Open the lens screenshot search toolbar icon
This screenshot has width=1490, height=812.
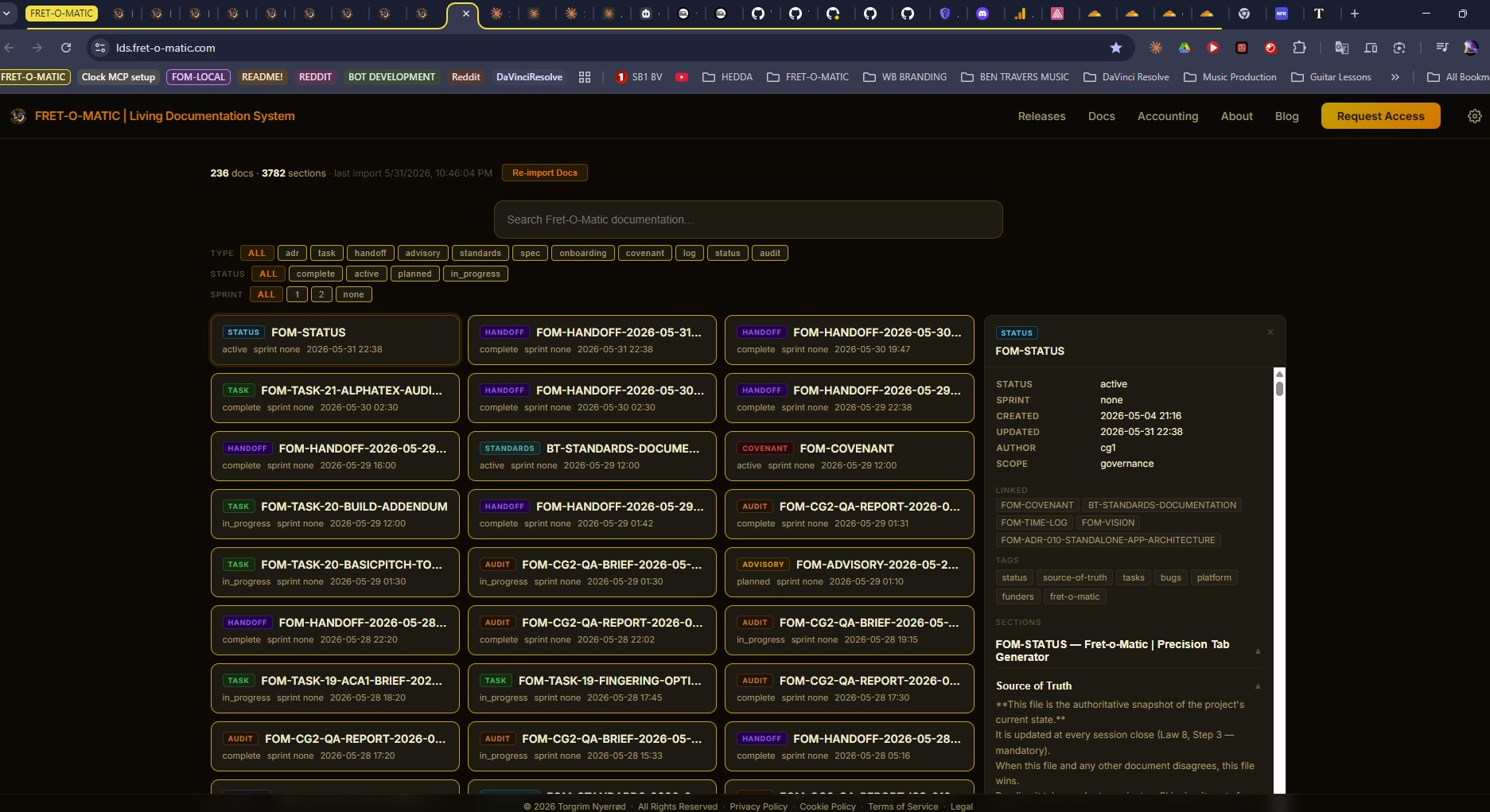(1399, 48)
